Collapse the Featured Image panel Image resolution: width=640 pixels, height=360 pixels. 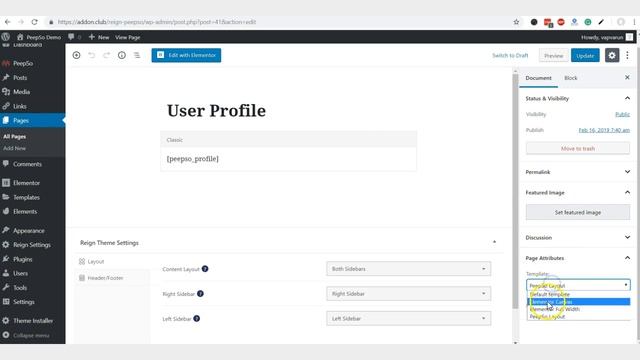pos(627,192)
